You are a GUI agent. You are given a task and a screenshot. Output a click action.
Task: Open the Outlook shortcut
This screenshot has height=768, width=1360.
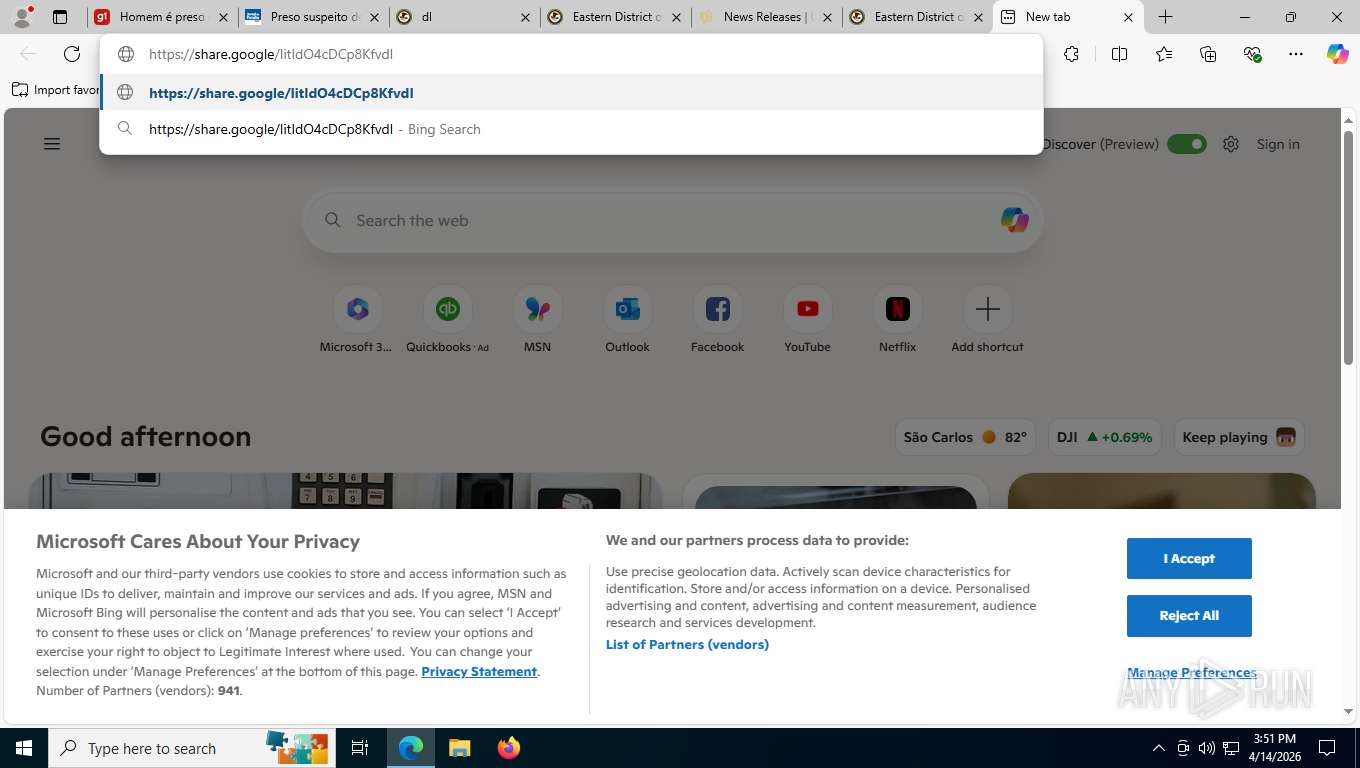pos(627,319)
